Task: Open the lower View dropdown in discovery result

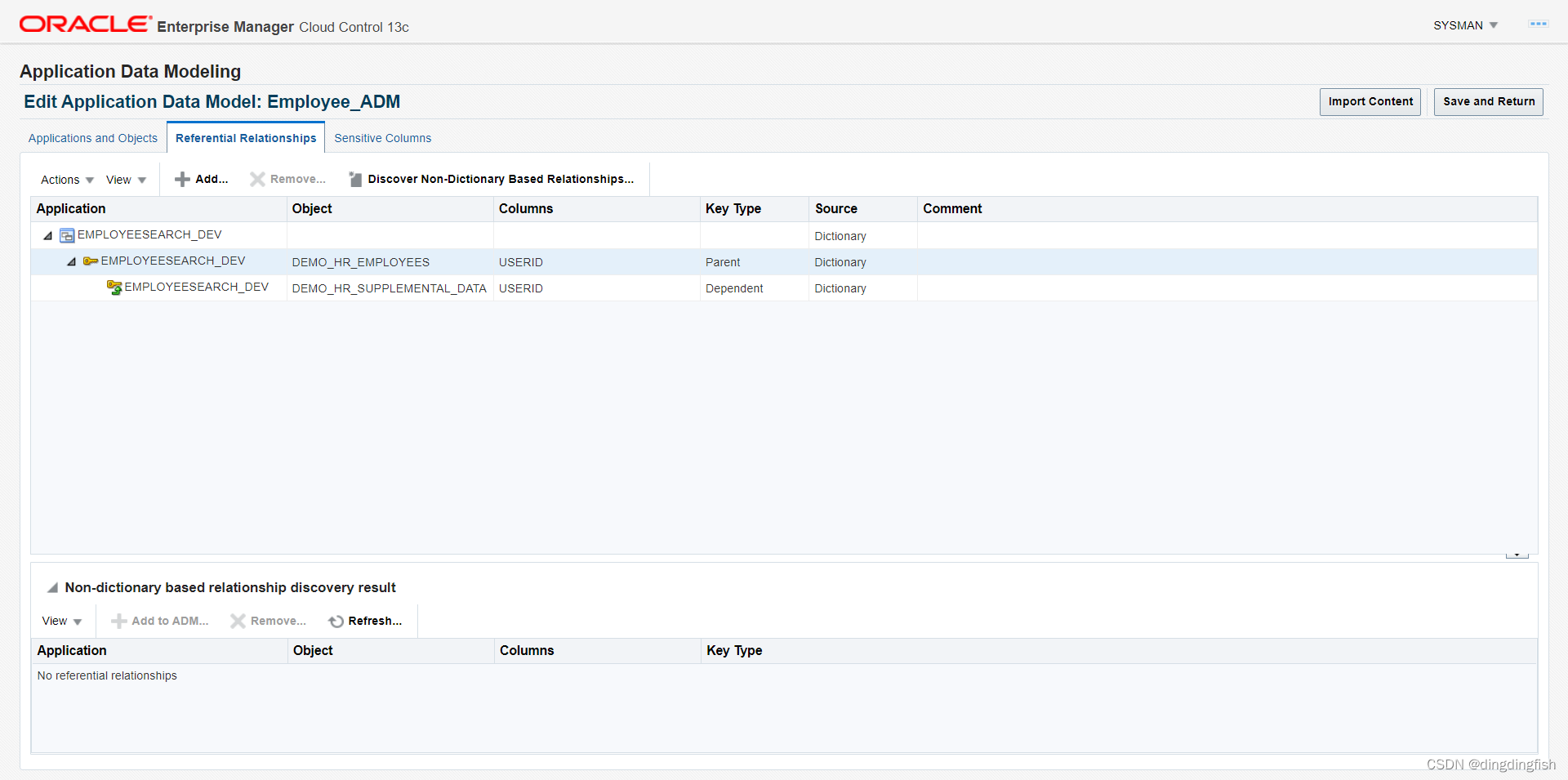Action: (62, 621)
